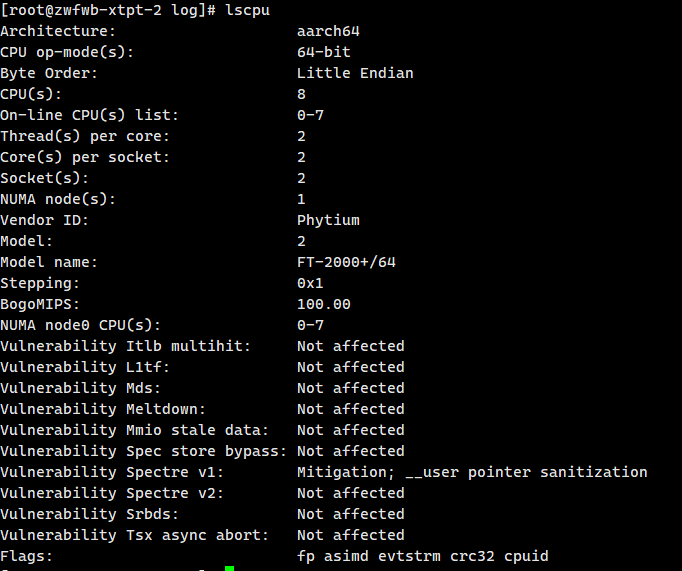682x571 pixels.
Task: Click the BogoMIPS 100.00 value
Action: tap(324, 304)
